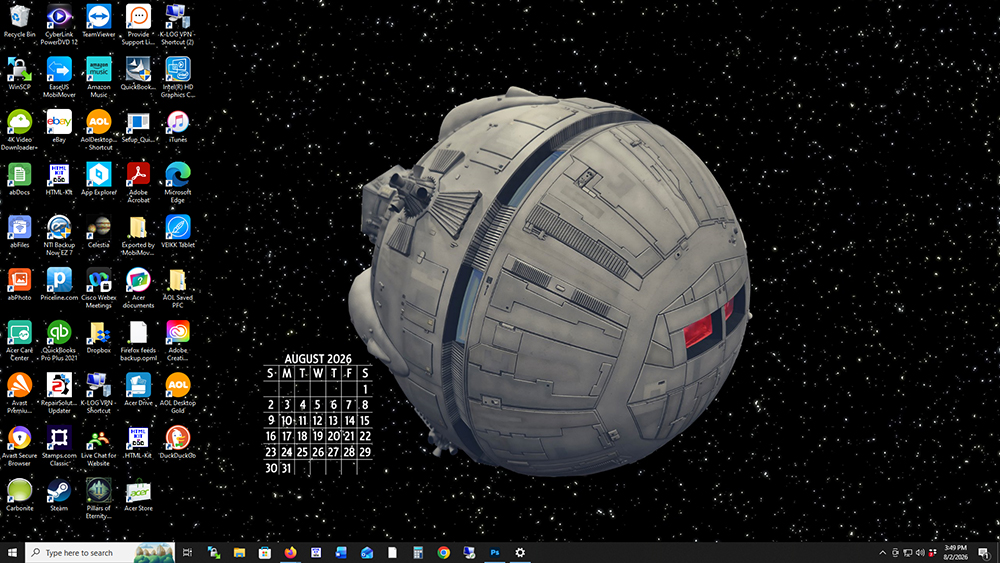Viewport: 1000px width, 563px height.
Task: Open Task View from the taskbar
Action: [x=188, y=553]
